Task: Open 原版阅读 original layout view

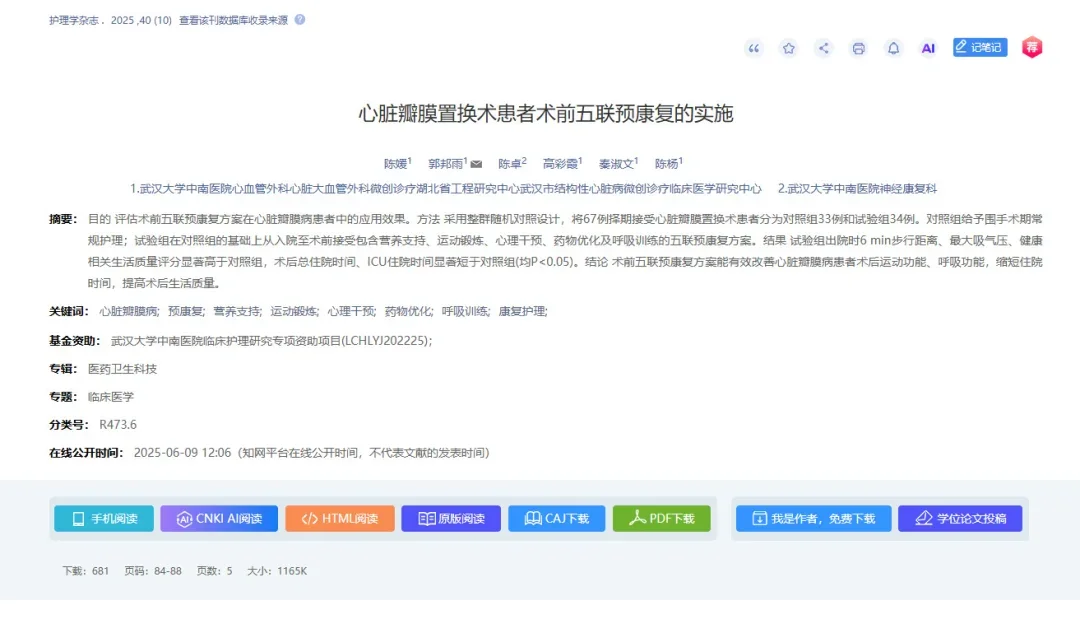Action: (x=451, y=518)
